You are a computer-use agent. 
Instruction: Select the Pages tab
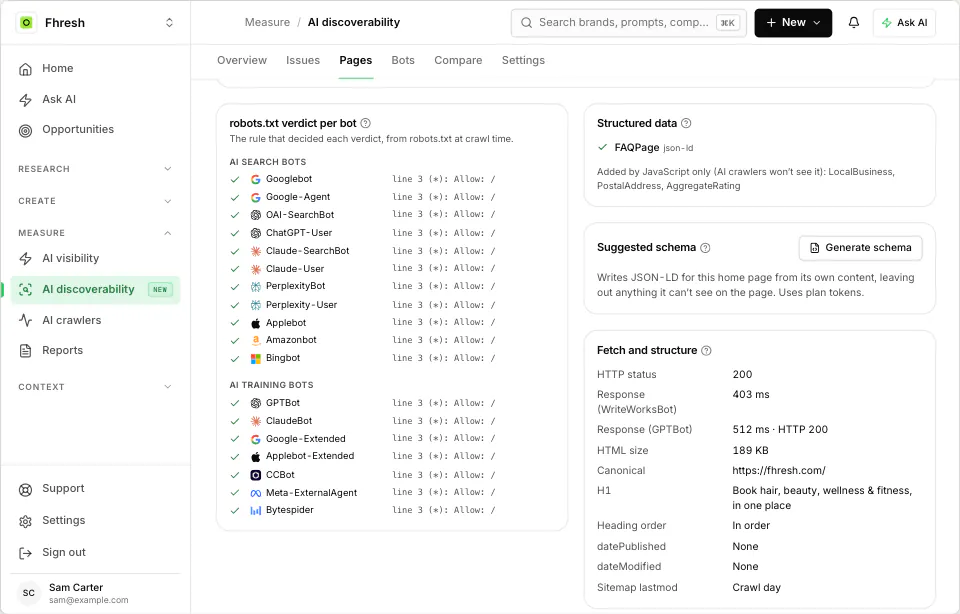(x=356, y=60)
